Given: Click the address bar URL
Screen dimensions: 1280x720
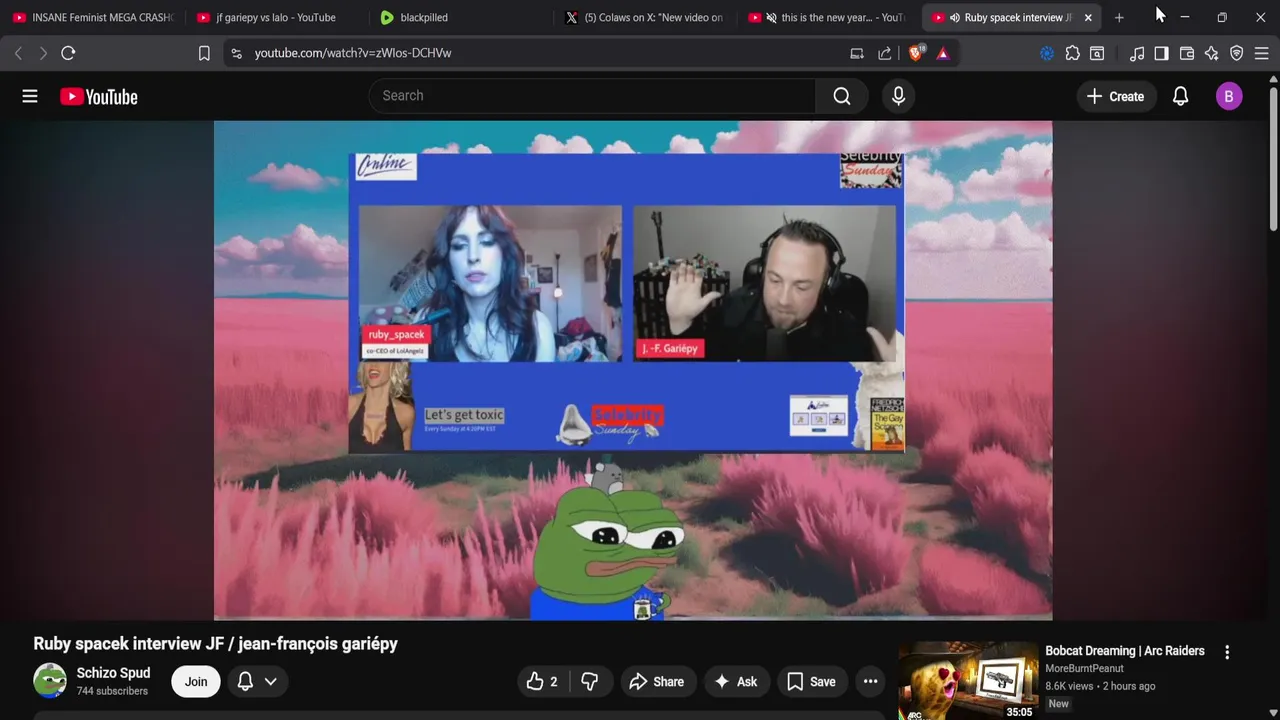Looking at the screenshot, I should tap(353, 53).
